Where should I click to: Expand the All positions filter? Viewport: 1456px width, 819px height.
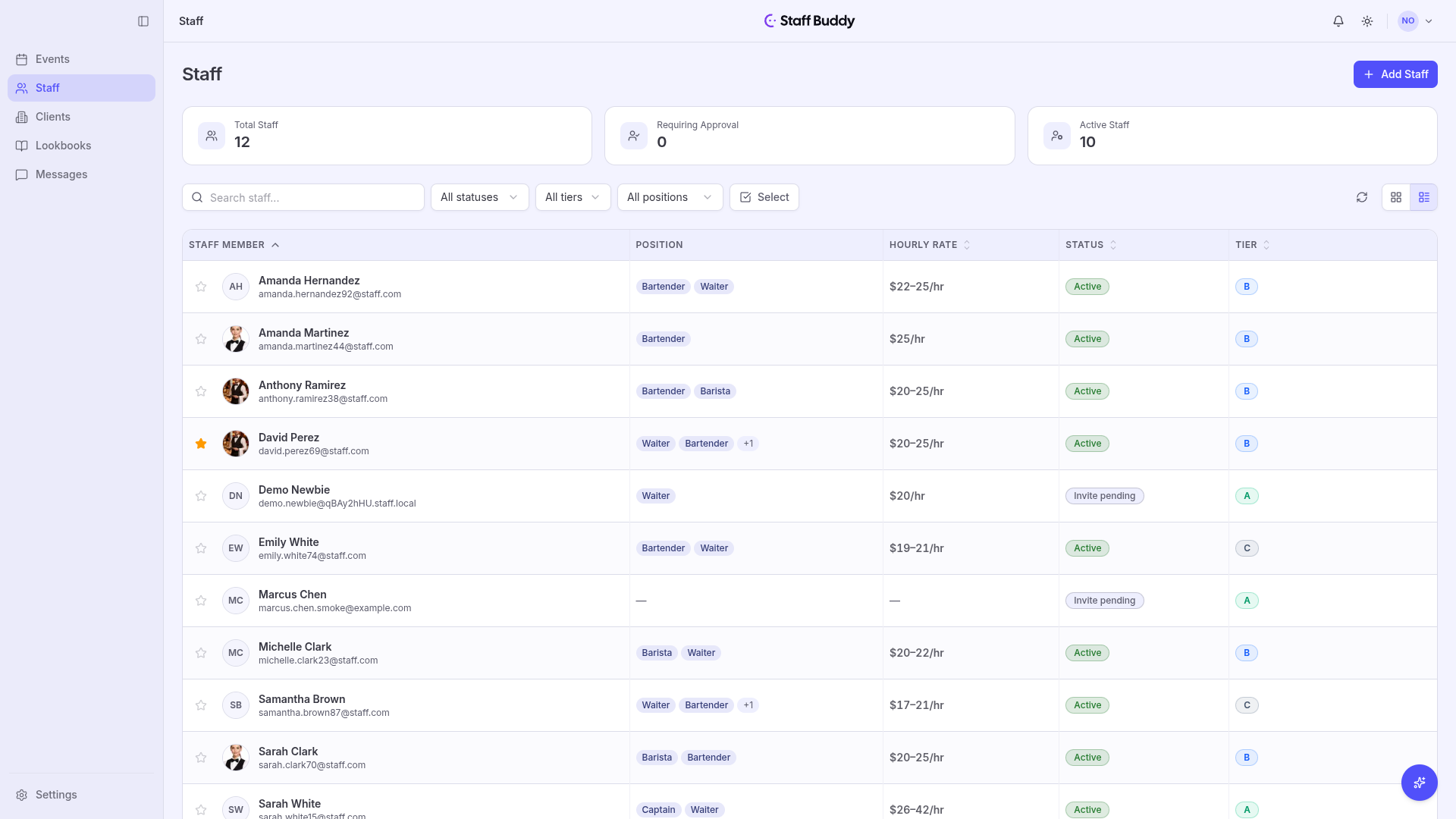coord(670,197)
